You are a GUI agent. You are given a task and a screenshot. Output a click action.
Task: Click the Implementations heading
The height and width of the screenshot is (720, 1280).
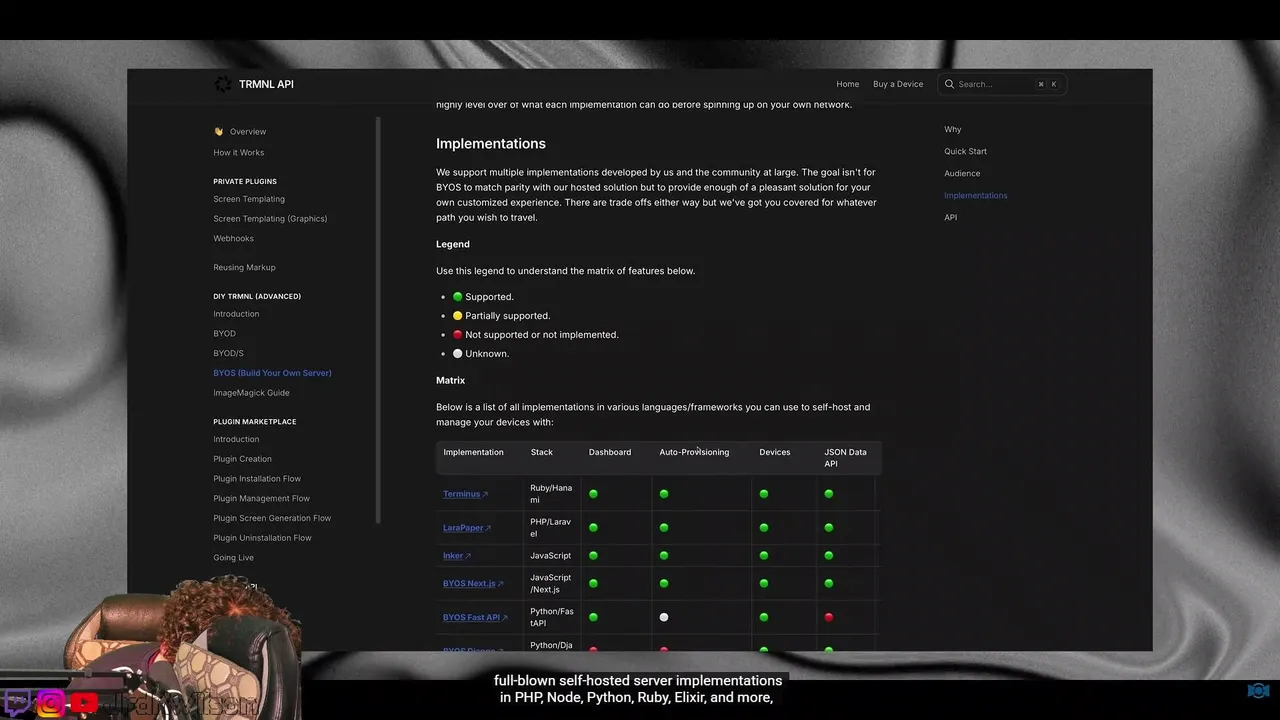(491, 143)
